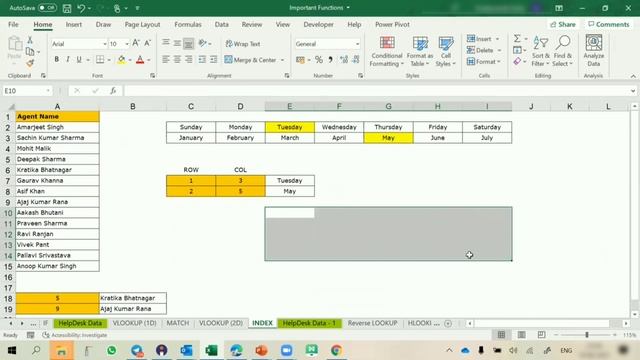Click in the formula bar input
Image resolution: width=640 pixels, height=360 pixels.
pos(376,91)
